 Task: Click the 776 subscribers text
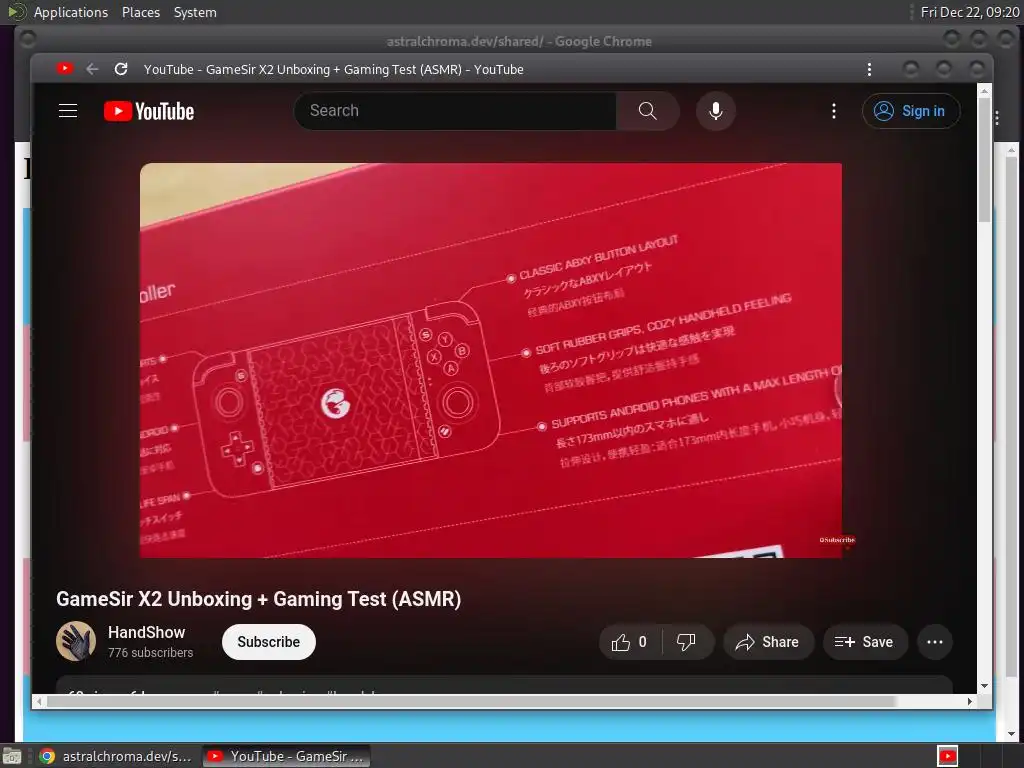[x=150, y=652]
